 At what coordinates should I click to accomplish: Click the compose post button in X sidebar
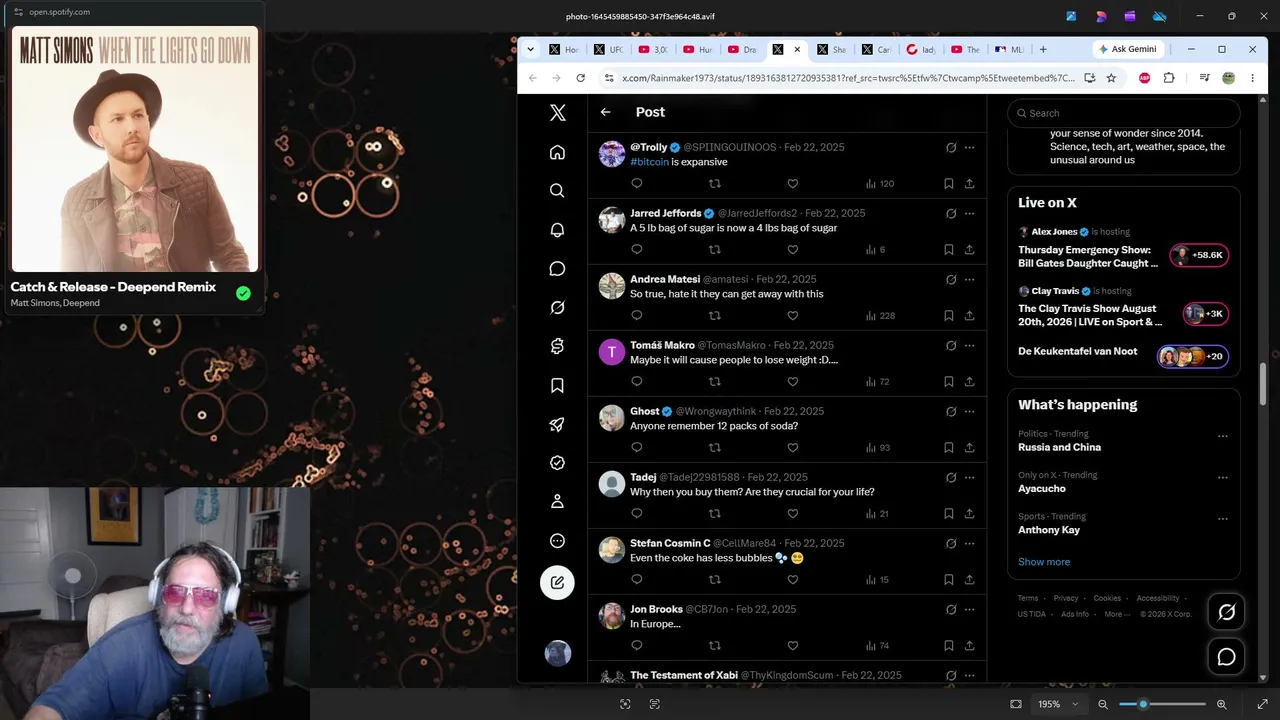point(557,582)
